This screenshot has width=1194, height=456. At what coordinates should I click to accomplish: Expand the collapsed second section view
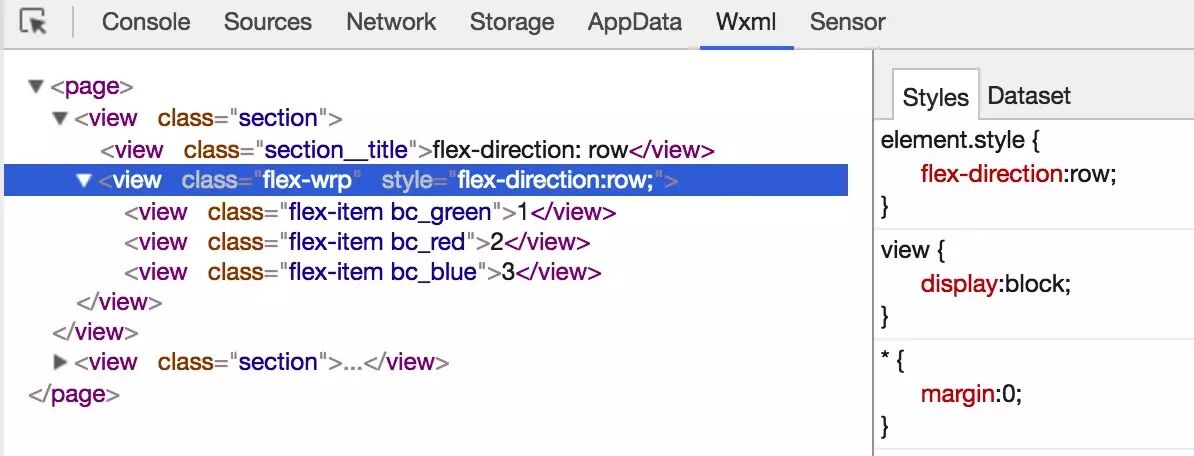tap(60, 362)
